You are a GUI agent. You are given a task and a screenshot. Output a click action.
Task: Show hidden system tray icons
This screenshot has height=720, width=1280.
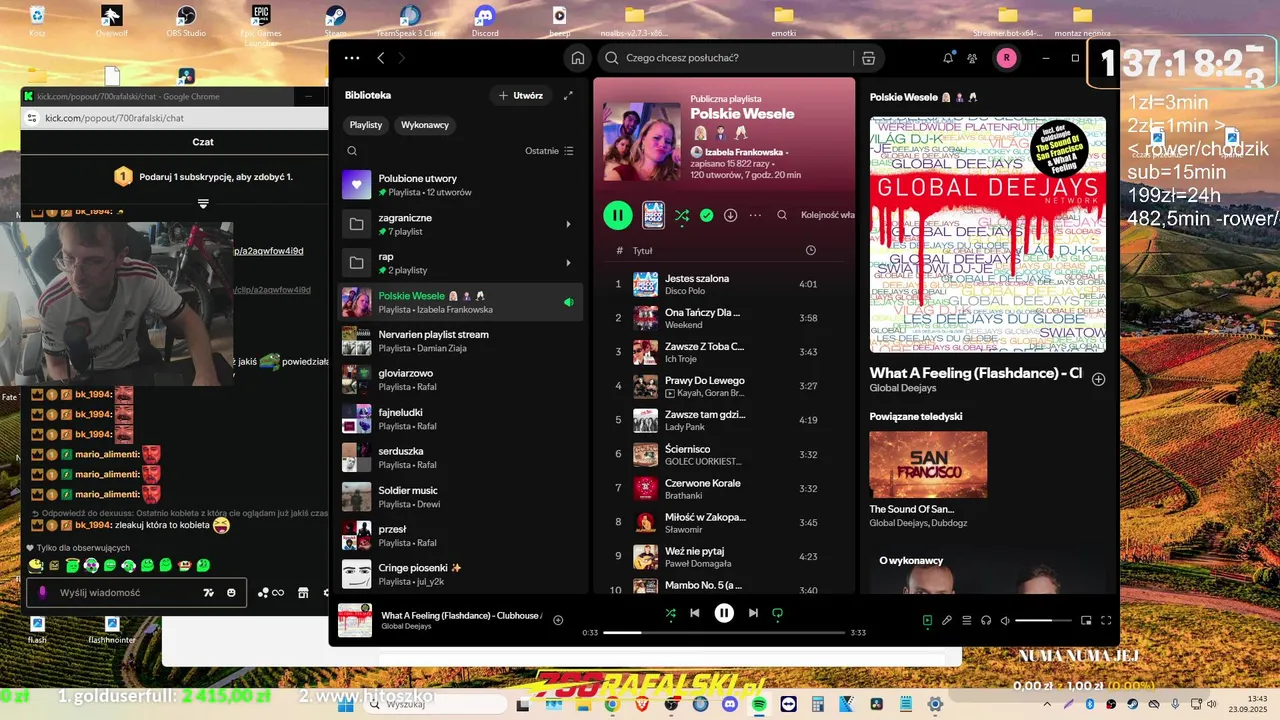coord(1047,704)
